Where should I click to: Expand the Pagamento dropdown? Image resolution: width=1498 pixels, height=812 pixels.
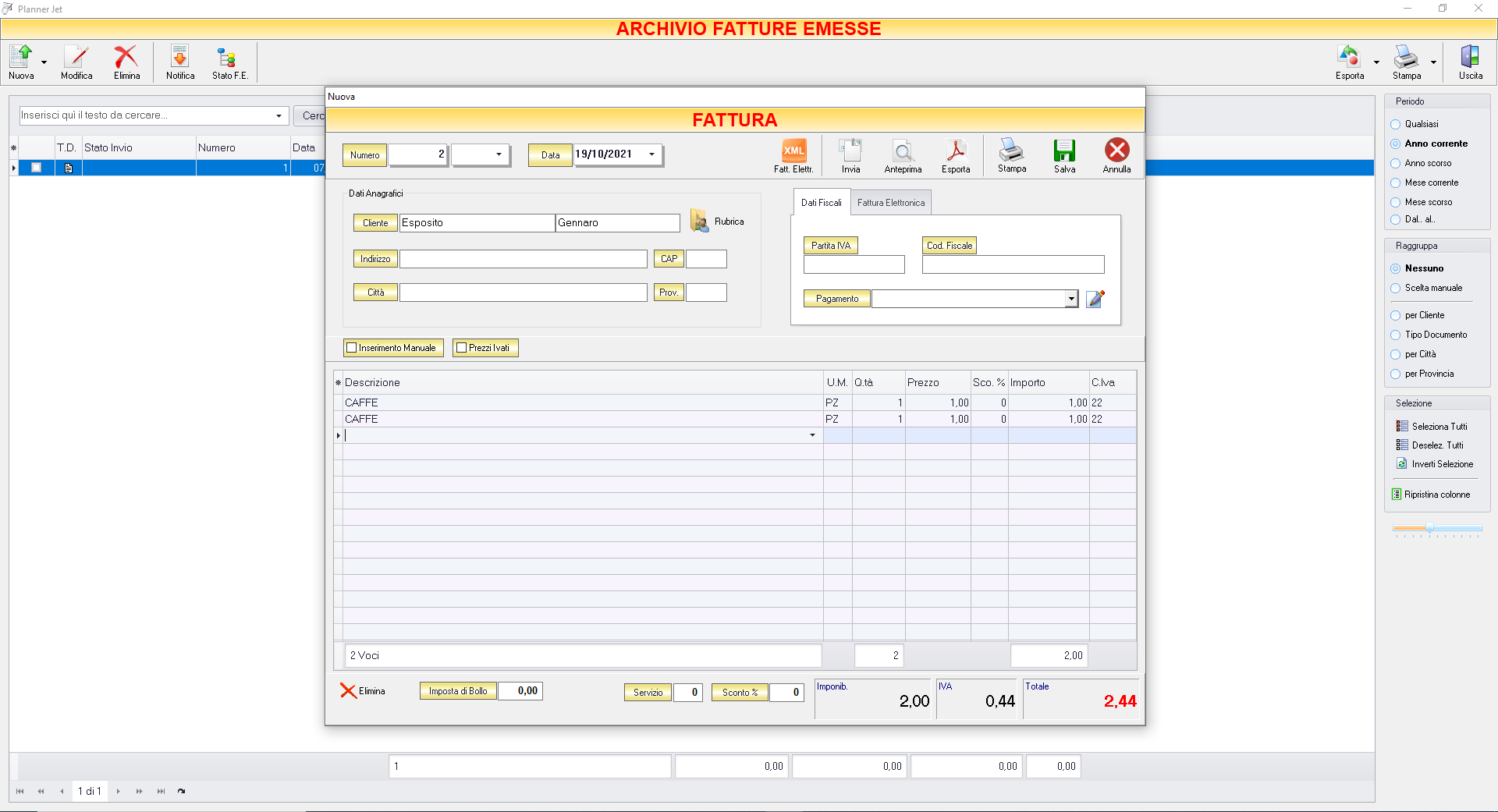coord(1071,299)
